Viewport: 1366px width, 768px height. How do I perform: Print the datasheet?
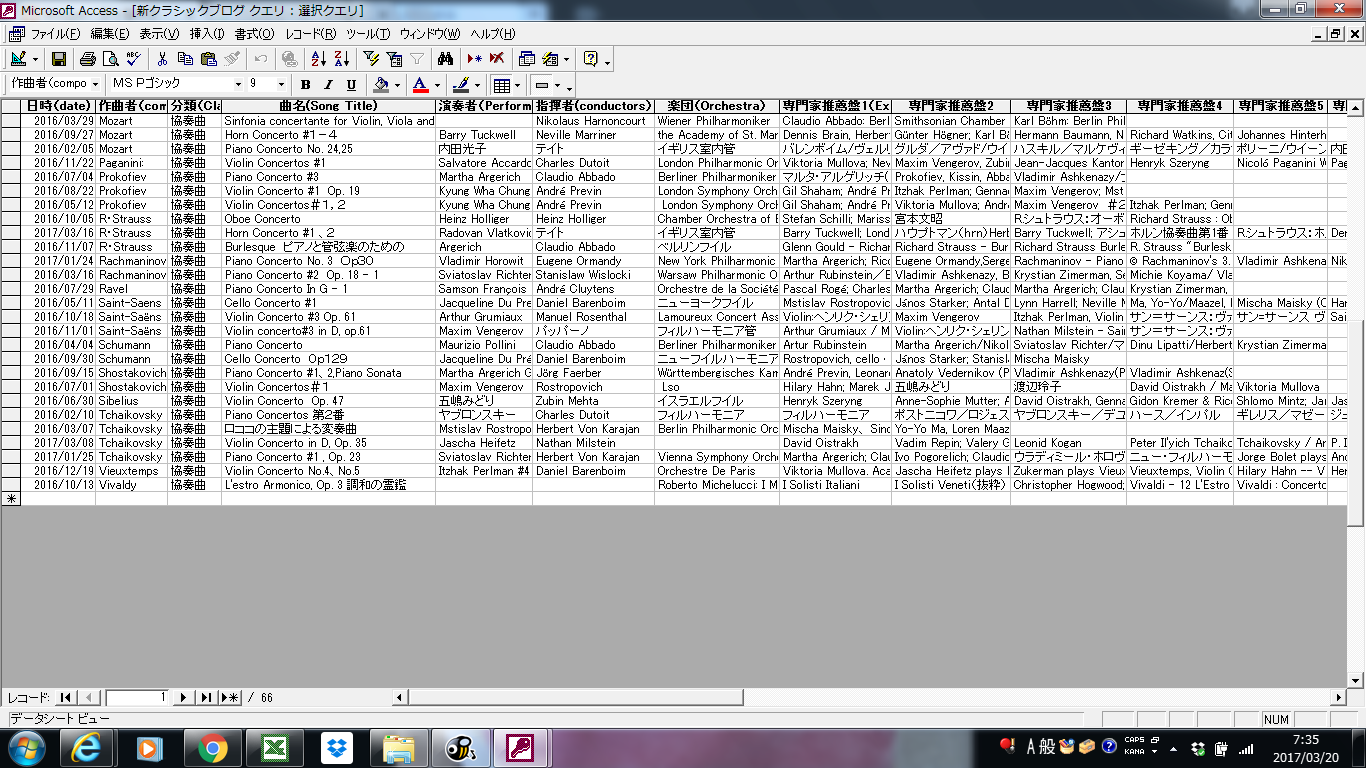click(x=88, y=59)
